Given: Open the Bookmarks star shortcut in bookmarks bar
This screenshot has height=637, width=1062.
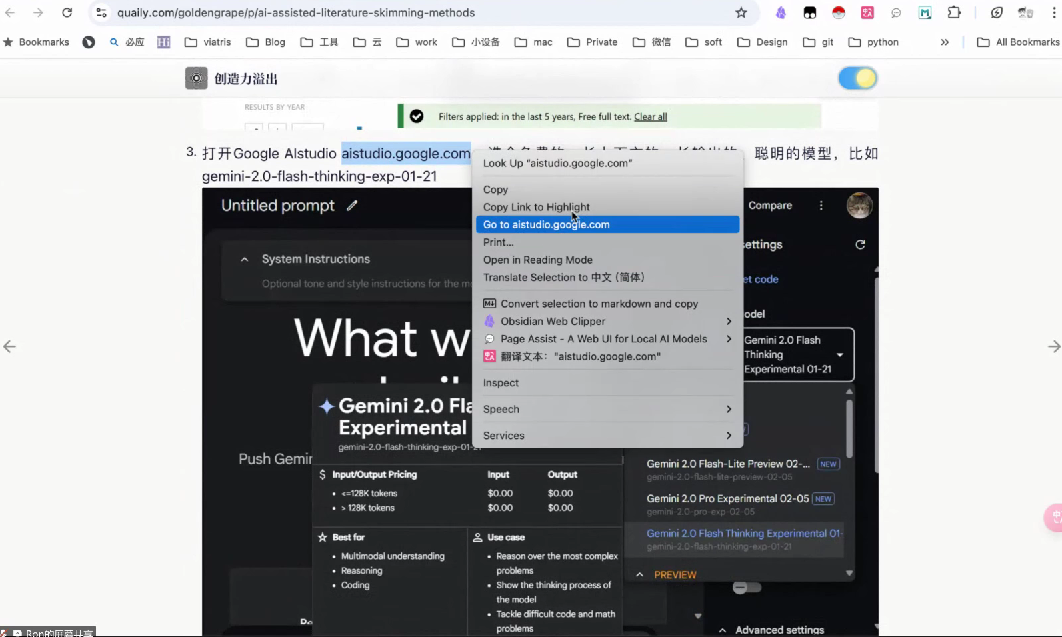Looking at the screenshot, I should tap(36, 42).
